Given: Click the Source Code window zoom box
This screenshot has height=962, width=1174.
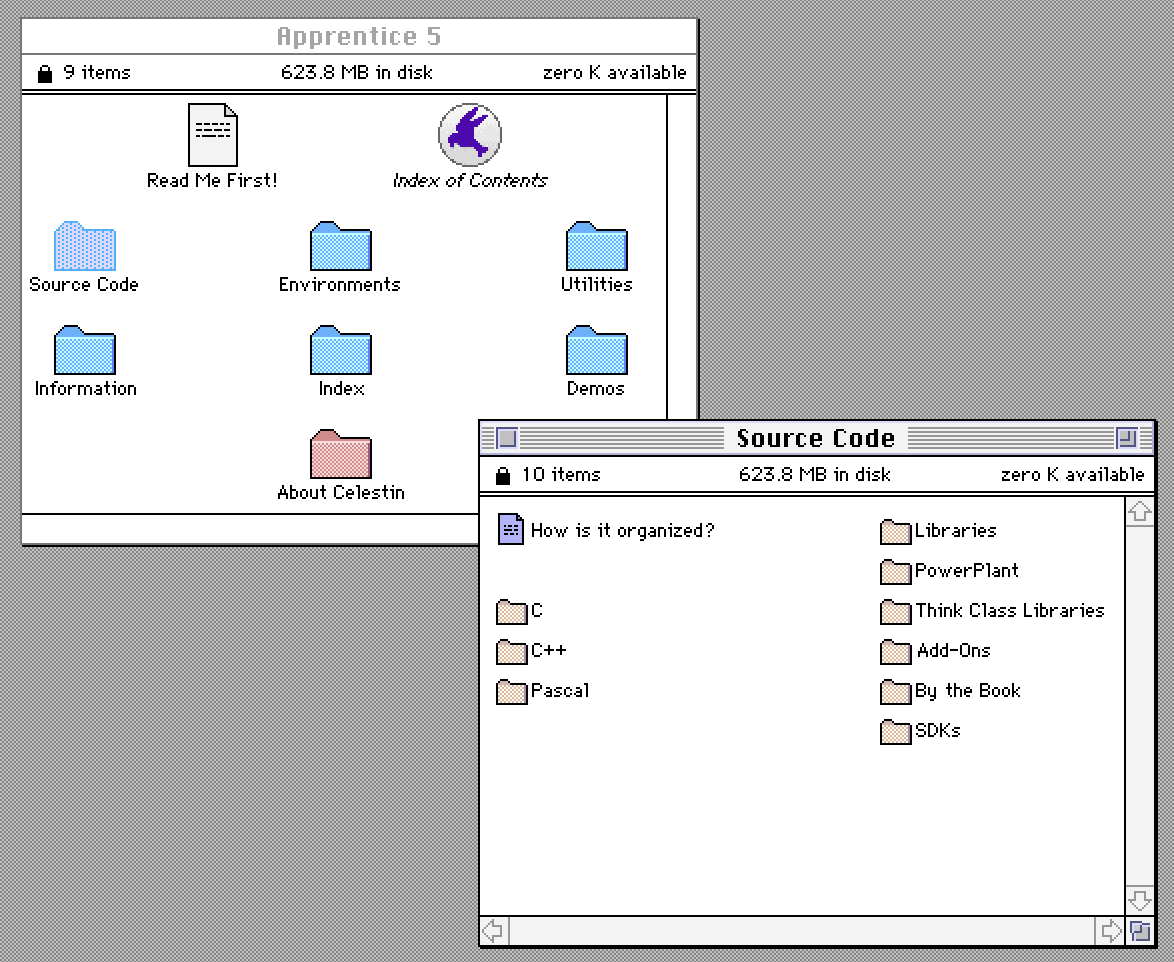Looking at the screenshot, I should point(1127,438).
